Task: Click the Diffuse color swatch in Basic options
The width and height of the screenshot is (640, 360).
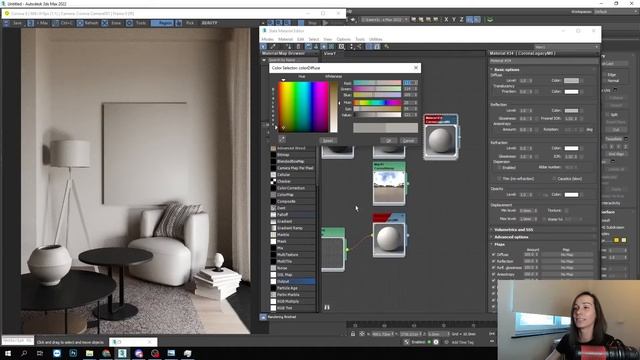Action: (571, 81)
